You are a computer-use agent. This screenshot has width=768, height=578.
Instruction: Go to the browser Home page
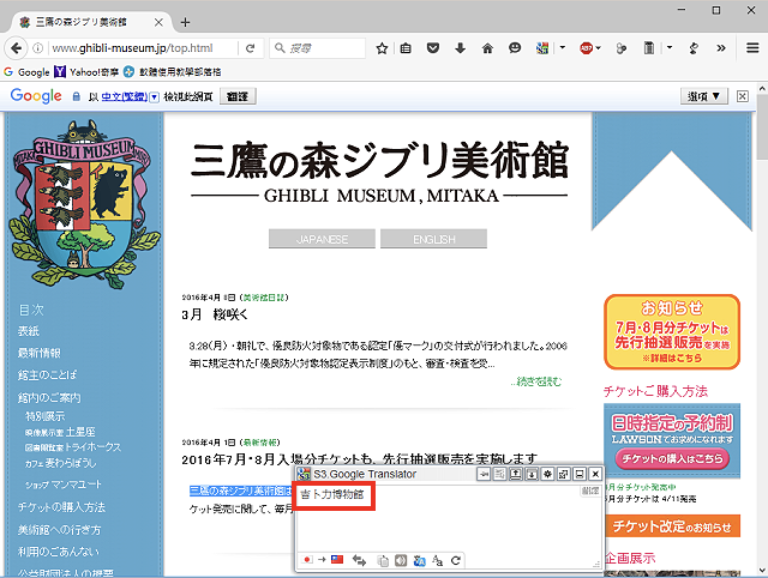pyautogui.click(x=487, y=48)
